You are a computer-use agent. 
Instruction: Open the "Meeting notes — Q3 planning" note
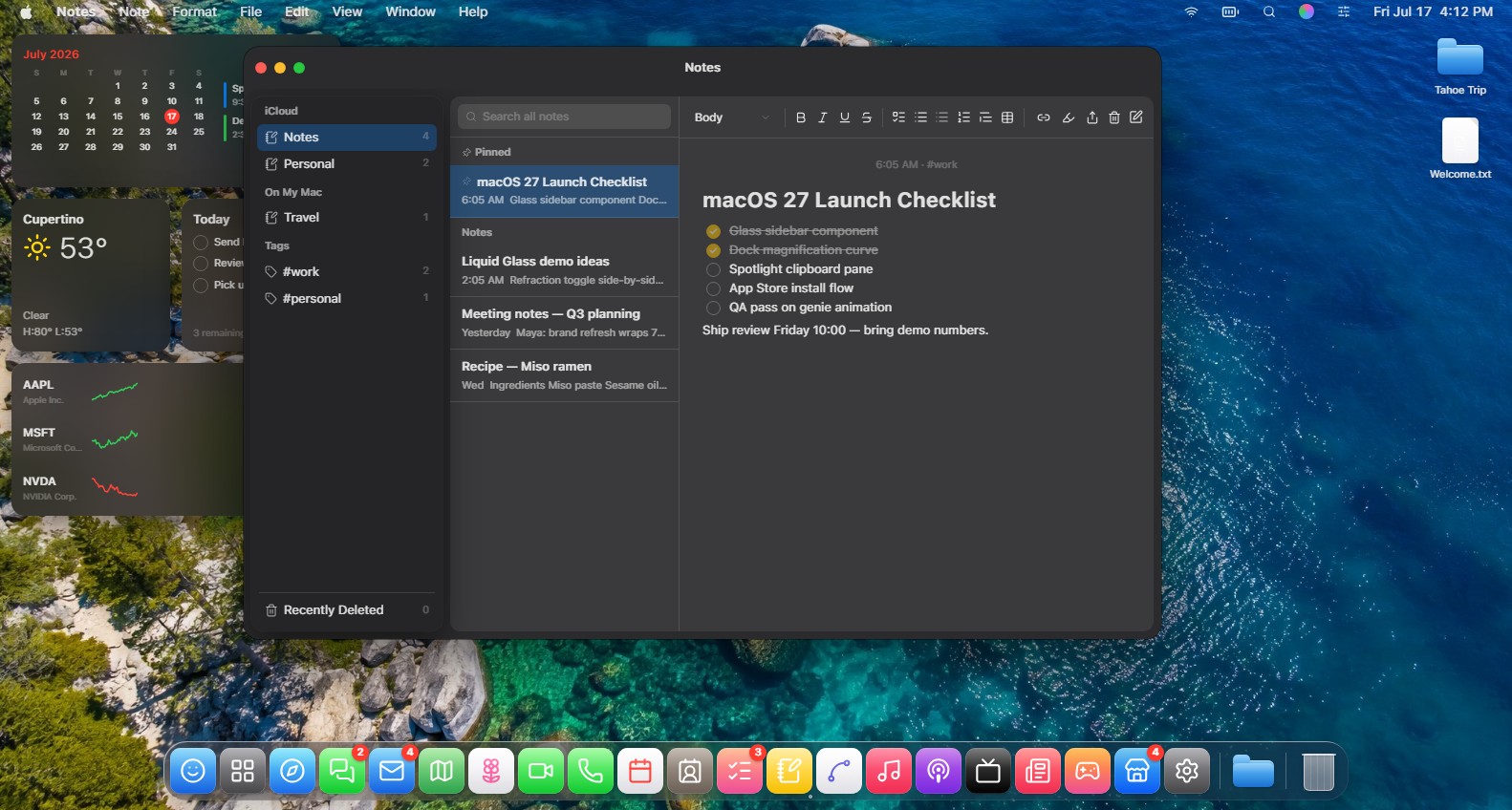pyautogui.click(x=565, y=323)
